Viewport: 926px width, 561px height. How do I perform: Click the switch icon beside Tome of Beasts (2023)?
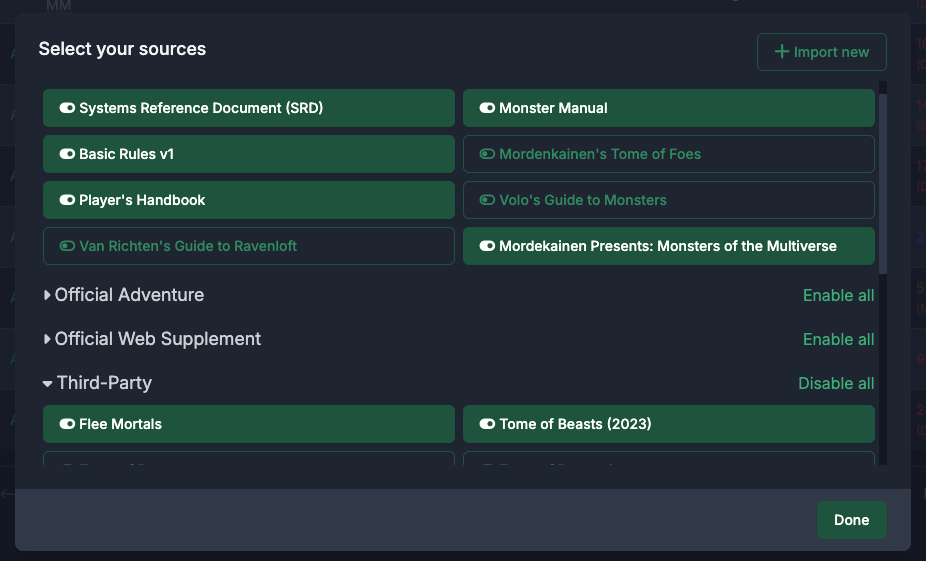[x=487, y=424]
